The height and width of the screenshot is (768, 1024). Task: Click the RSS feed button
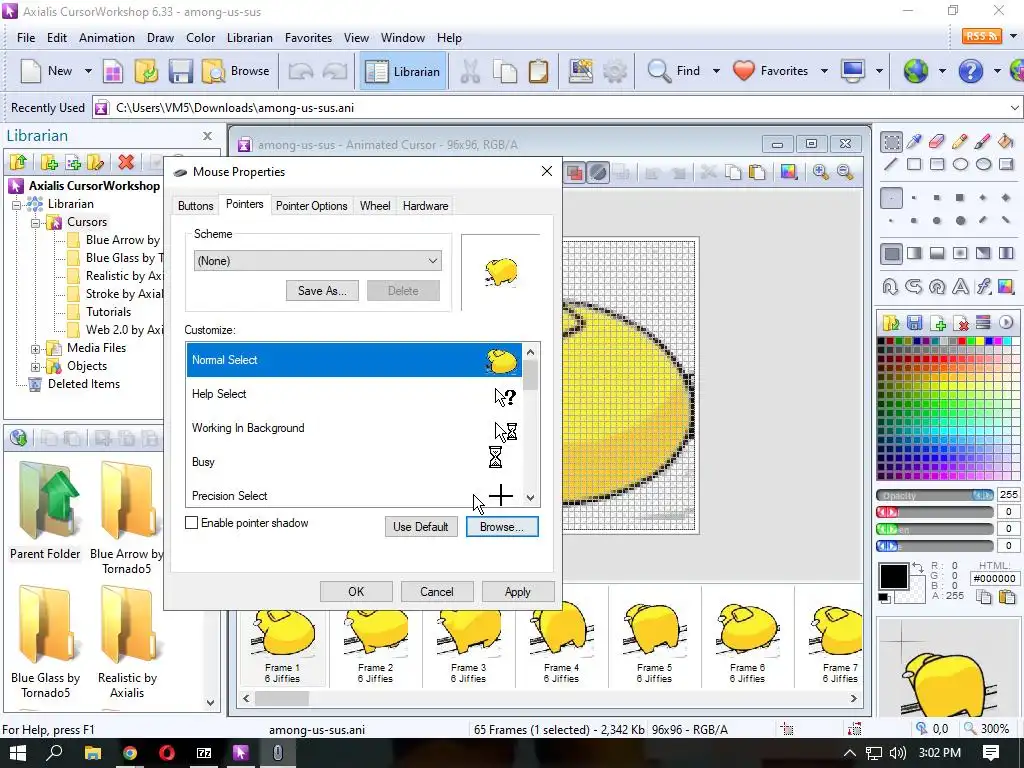point(982,36)
